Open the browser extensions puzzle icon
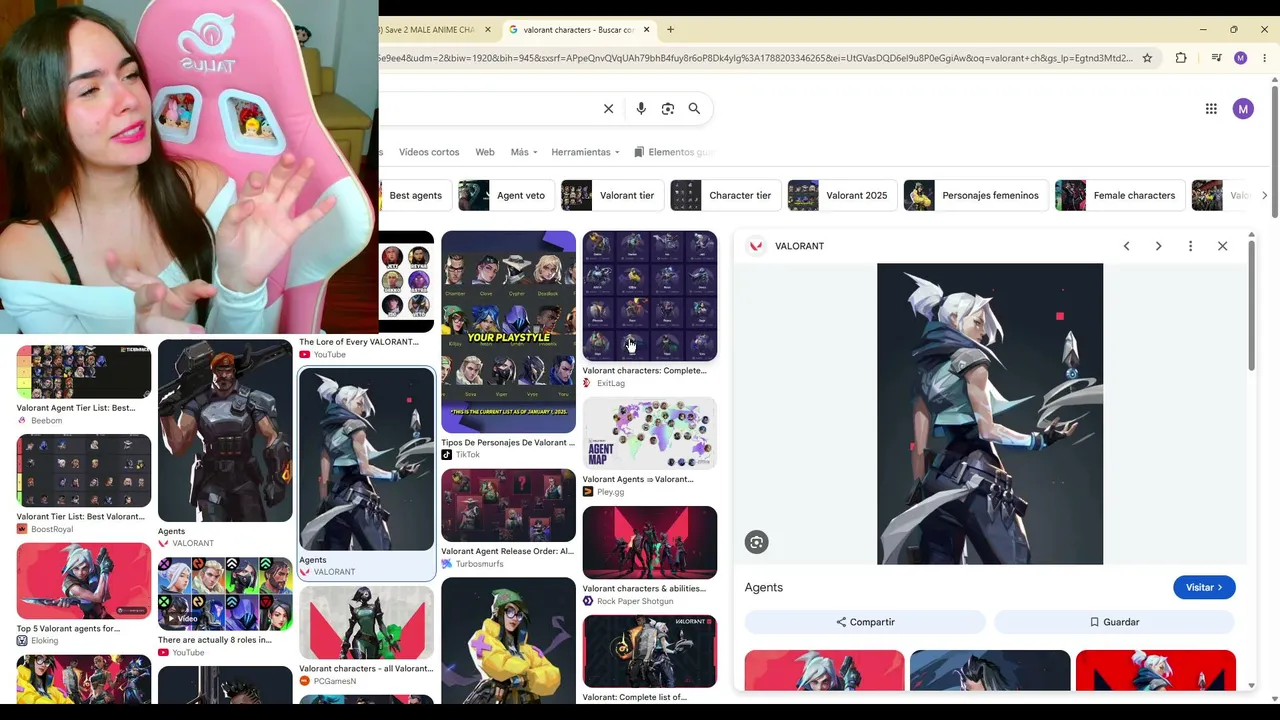 point(1181,58)
